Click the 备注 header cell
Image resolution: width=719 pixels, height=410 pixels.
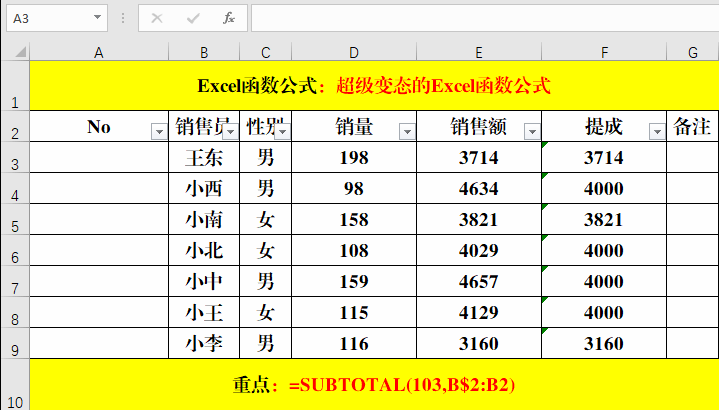click(x=693, y=126)
